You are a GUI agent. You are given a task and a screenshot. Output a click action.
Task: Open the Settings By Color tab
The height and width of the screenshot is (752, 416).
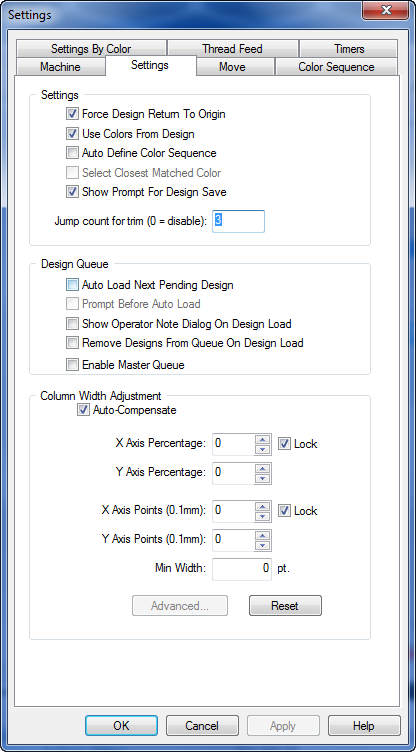click(91, 49)
